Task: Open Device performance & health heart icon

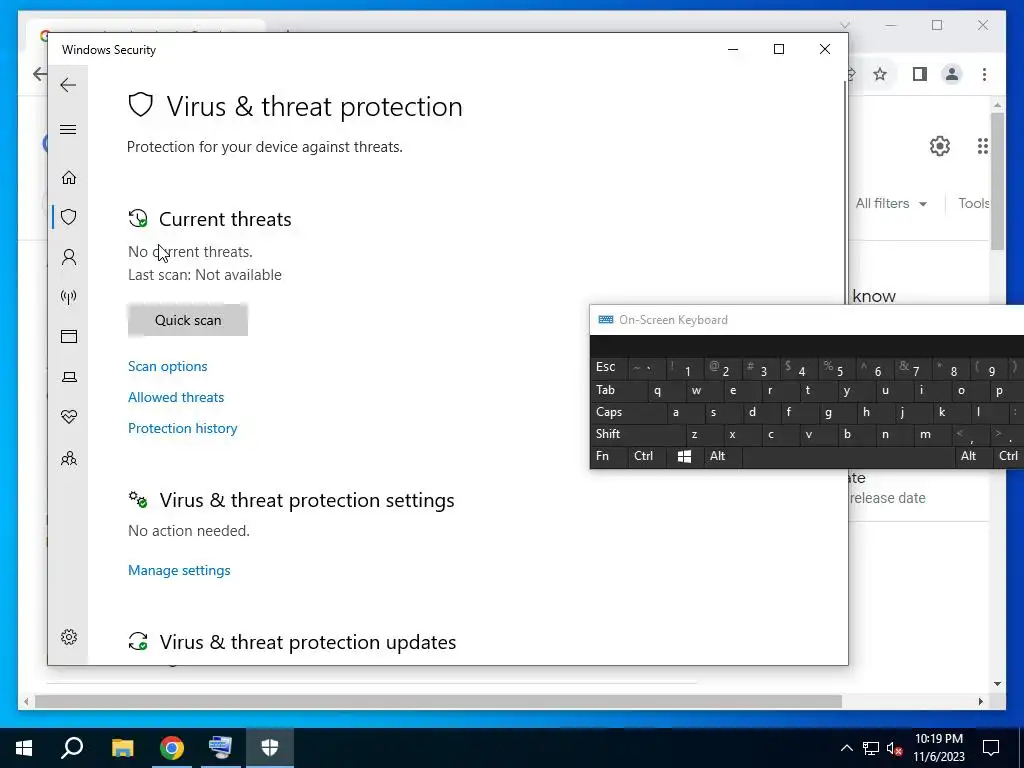Action: point(69,417)
